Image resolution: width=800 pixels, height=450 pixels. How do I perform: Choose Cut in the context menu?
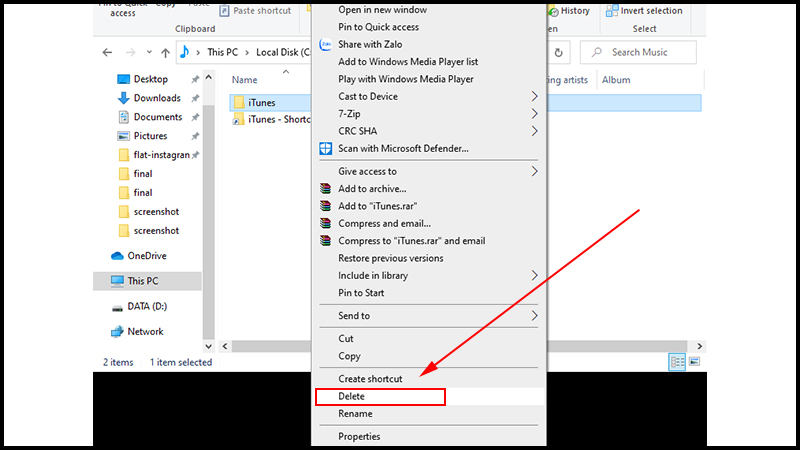click(345, 339)
